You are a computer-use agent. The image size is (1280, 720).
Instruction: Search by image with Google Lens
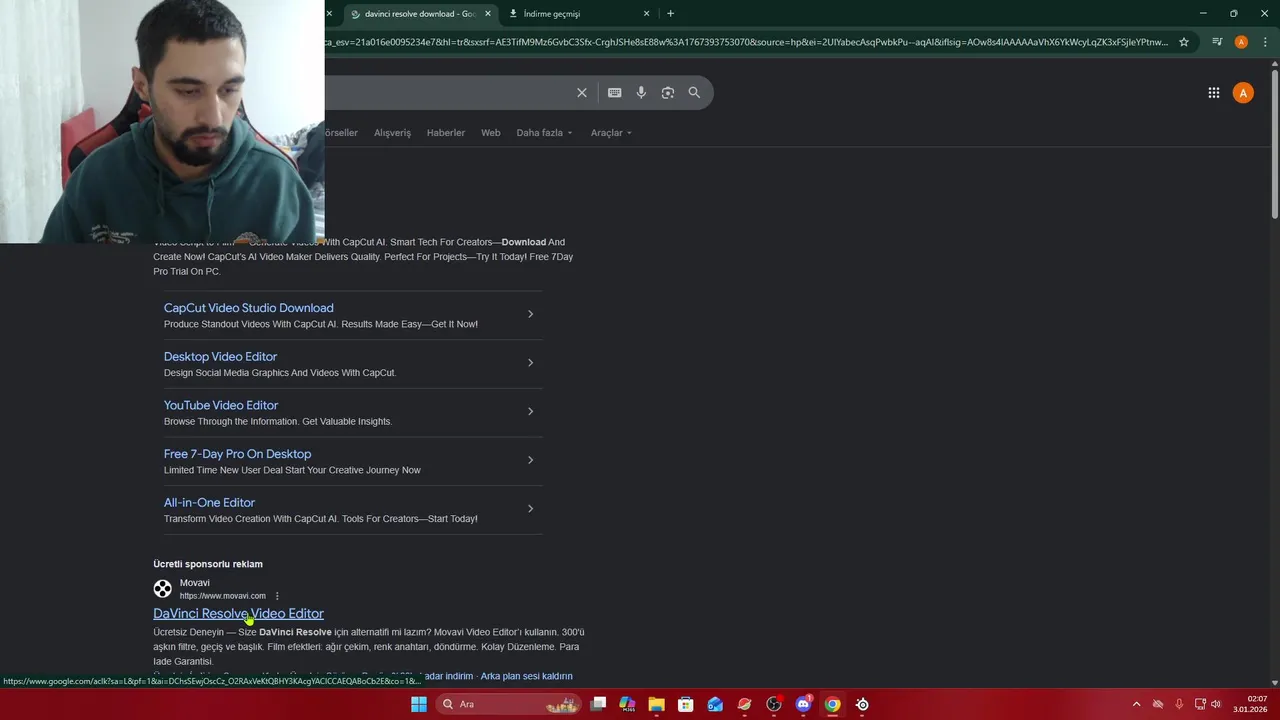click(x=668, y=93)
